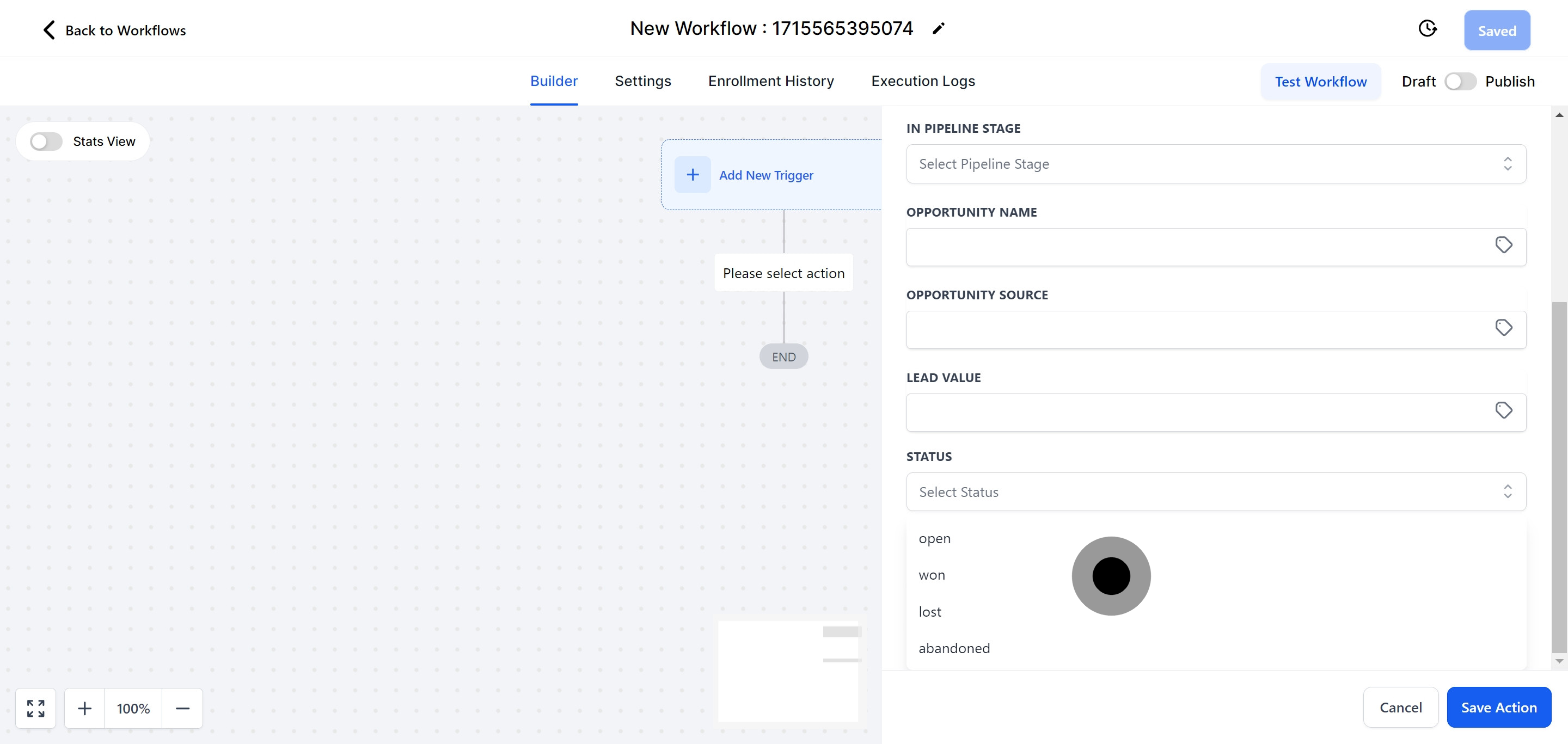
Task: Zoom in with the plus icon
Action: [84, 708]
